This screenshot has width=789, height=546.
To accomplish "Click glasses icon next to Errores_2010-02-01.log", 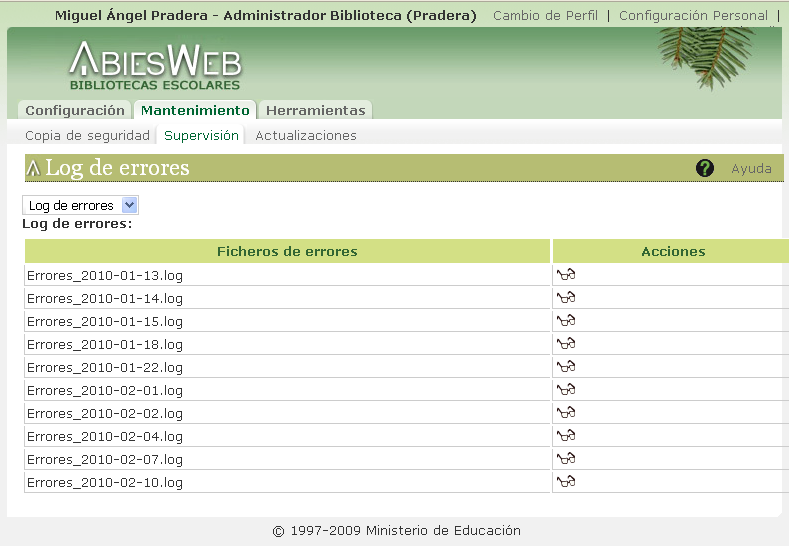I will point(566,390).
